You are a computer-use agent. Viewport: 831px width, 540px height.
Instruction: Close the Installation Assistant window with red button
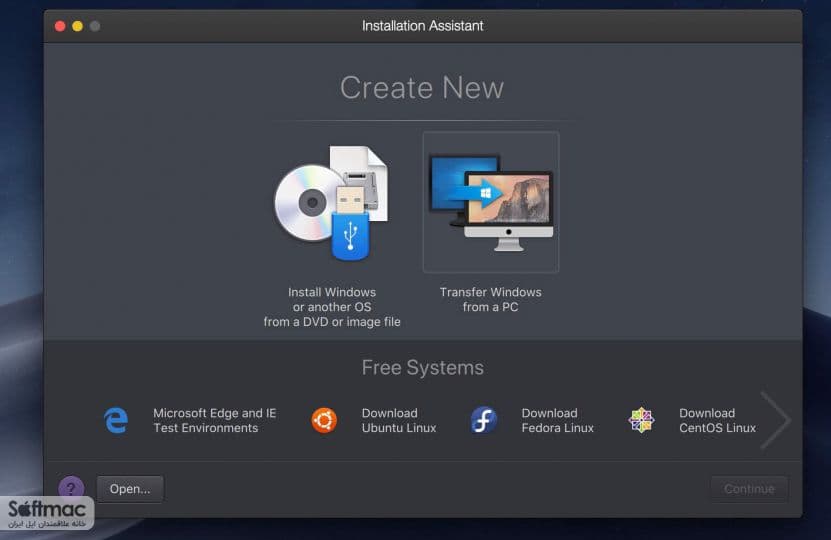pyautogui.click(x=60, y=26)
